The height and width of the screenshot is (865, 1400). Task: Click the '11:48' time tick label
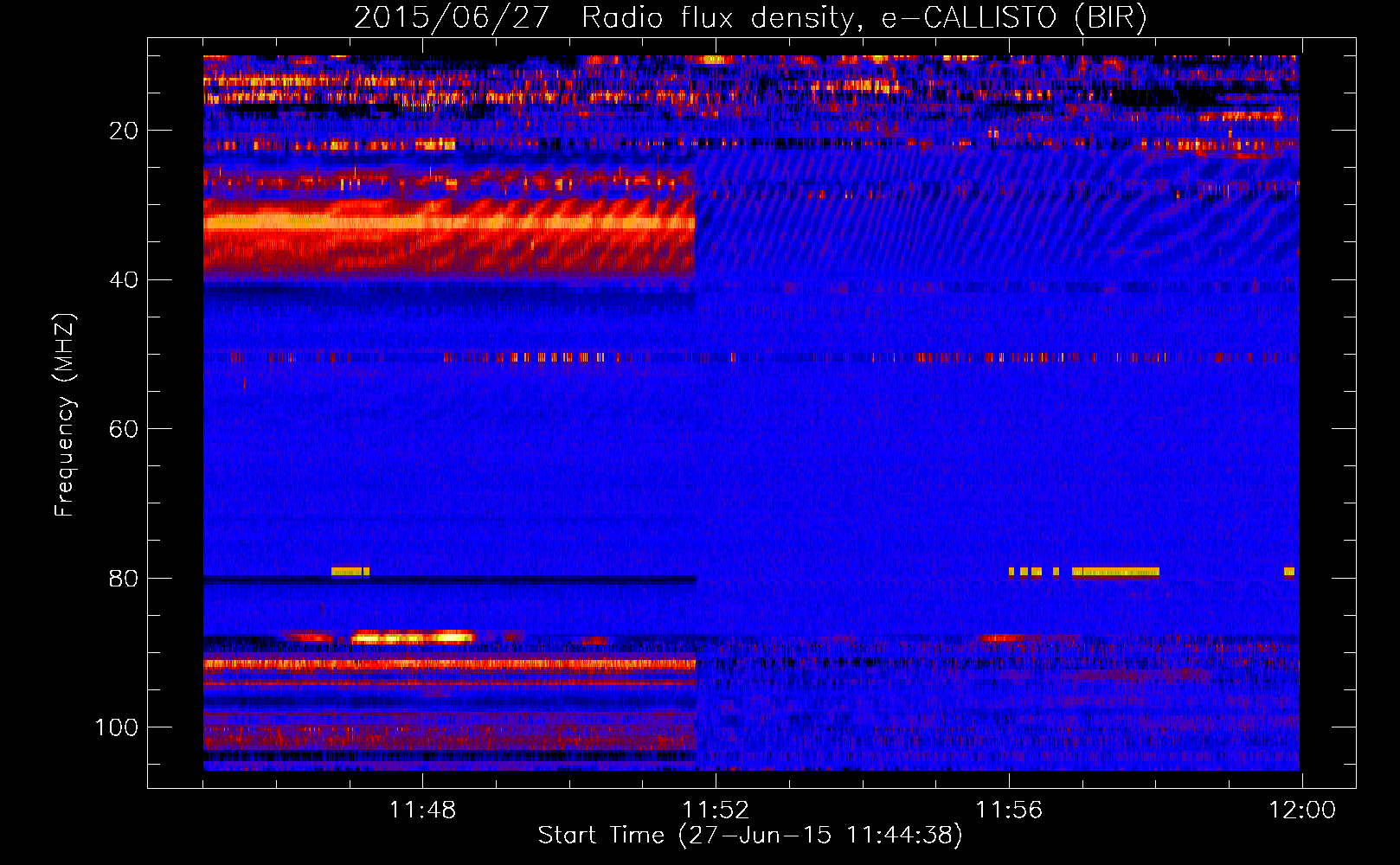(x=422, y=811)
